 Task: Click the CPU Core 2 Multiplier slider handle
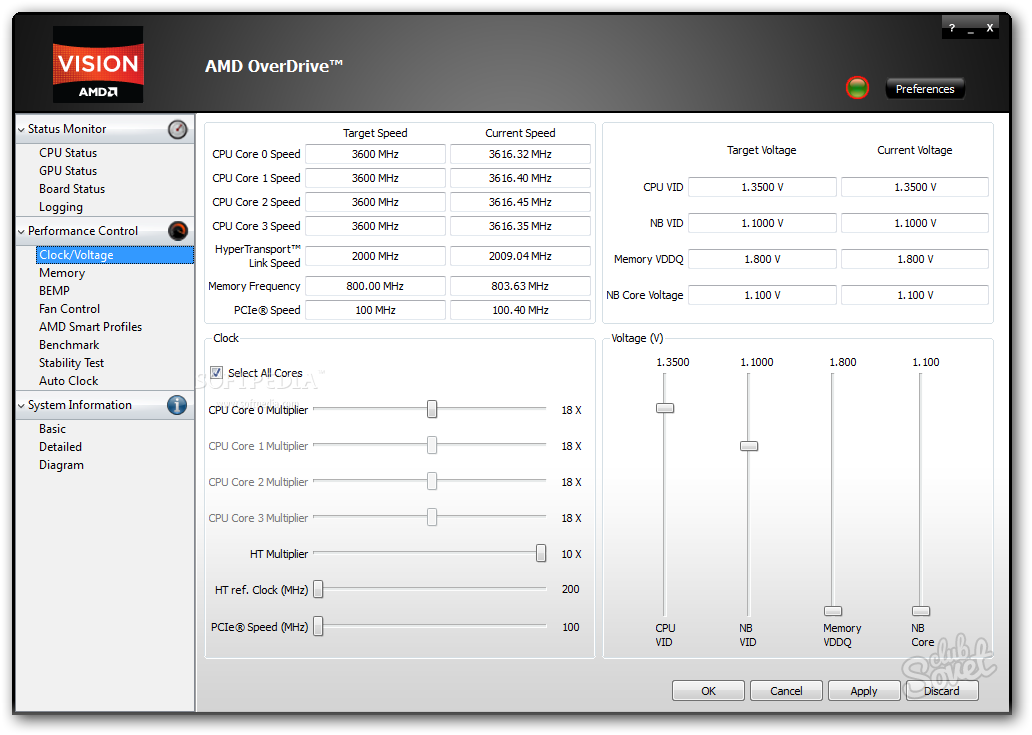[x=432, y=482]
